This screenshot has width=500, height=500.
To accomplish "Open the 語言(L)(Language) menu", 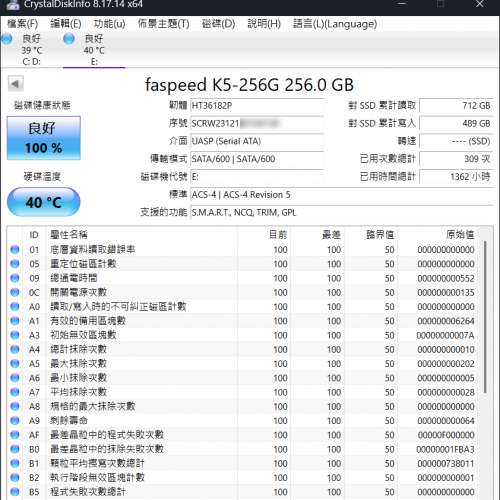I will click(335, 24).
